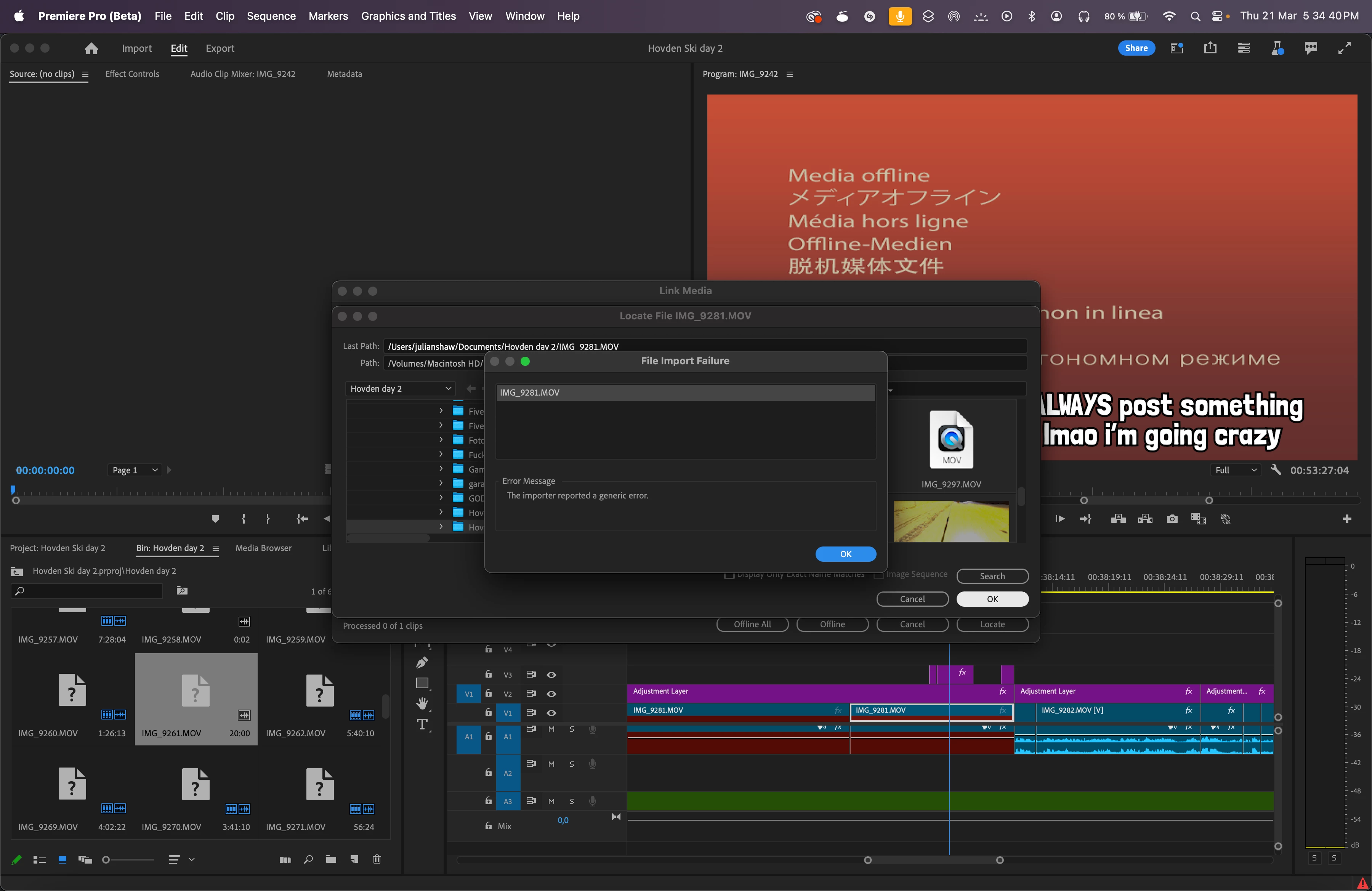Expand the GOD folder in tree

[441, 497]
